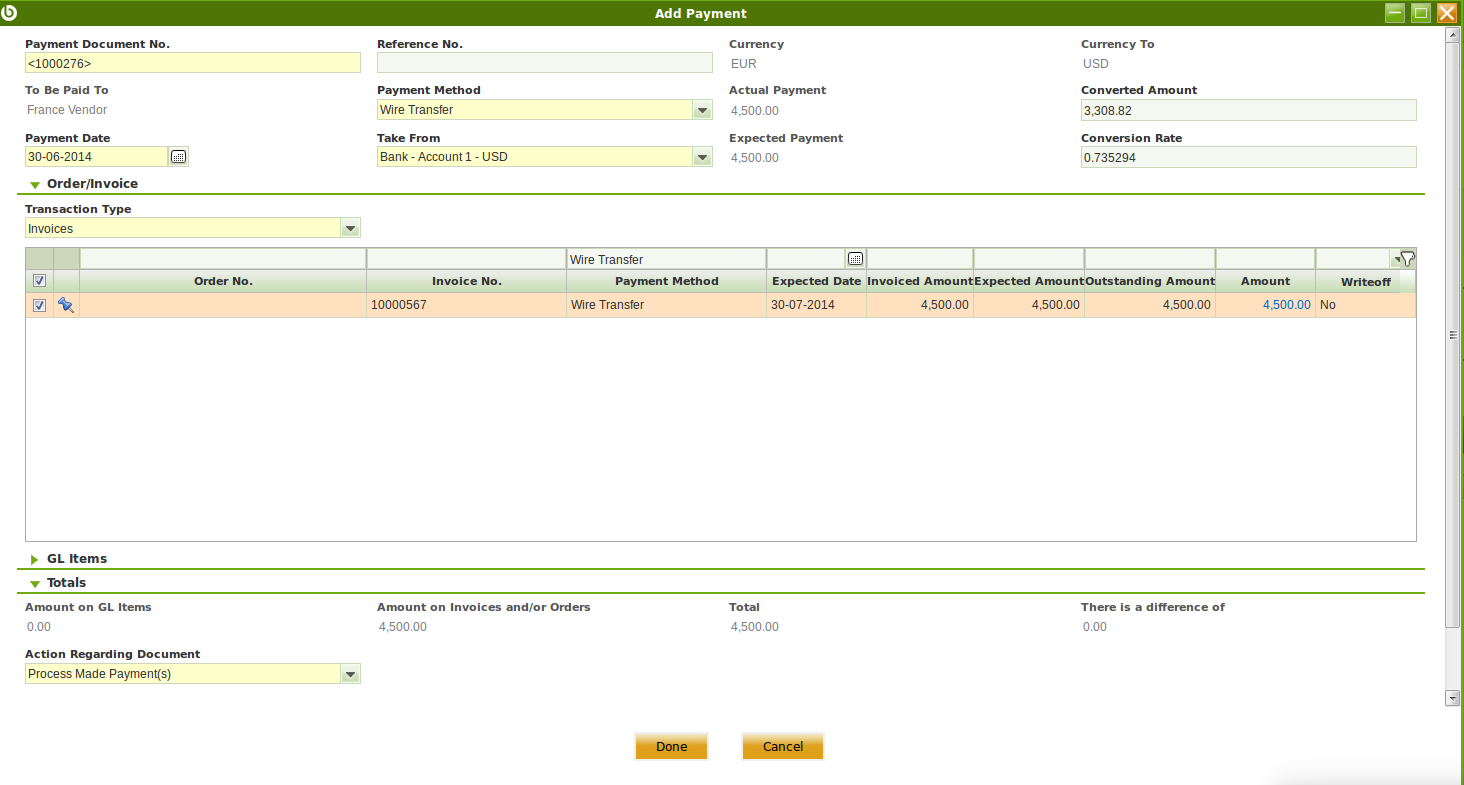Open Action Regarding Document dropdown
Viewport: 1464px width, 785px height.
point(350,674)
